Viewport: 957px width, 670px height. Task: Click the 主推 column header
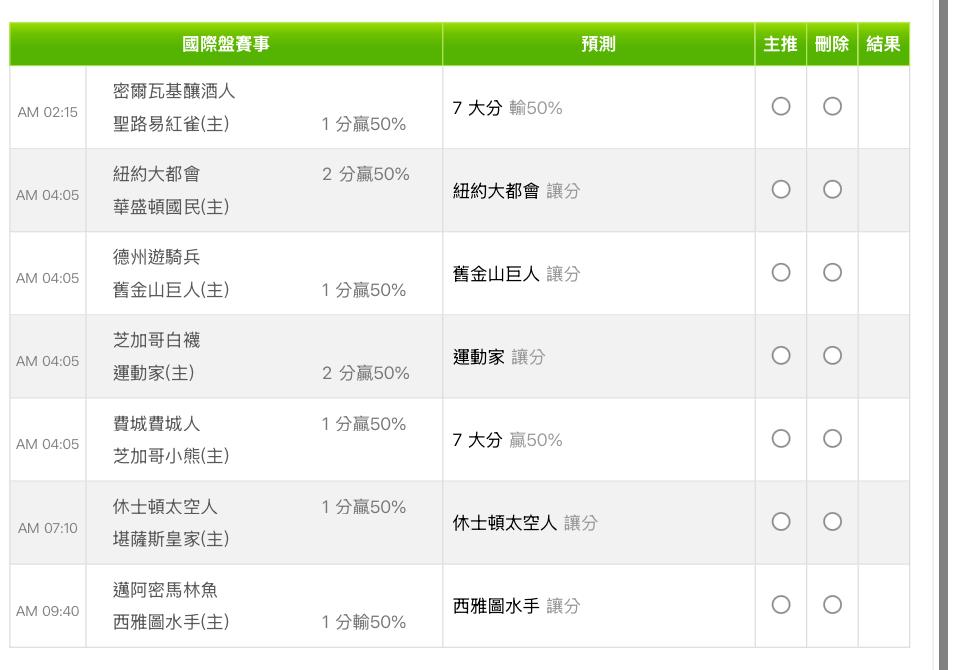(781, 44)
